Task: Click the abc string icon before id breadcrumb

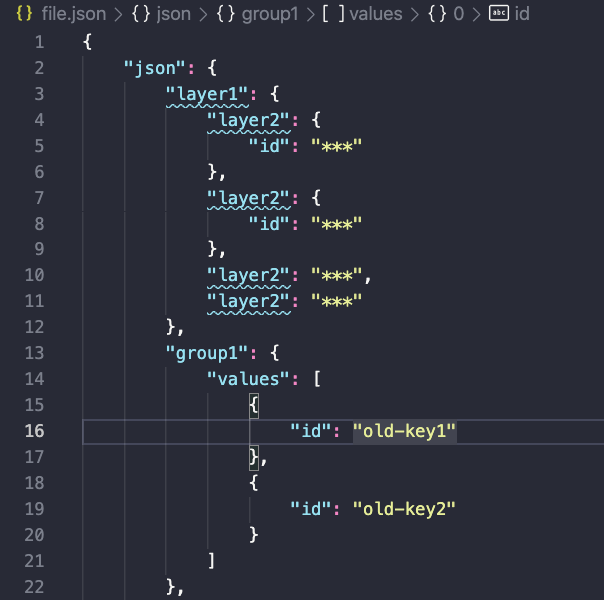Action: (498, 14)
